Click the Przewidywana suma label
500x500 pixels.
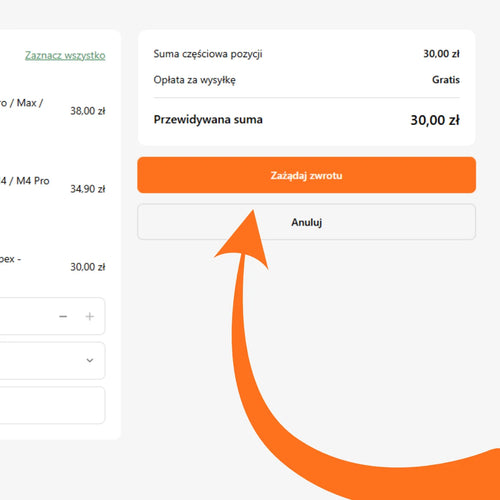click(208, 120)
